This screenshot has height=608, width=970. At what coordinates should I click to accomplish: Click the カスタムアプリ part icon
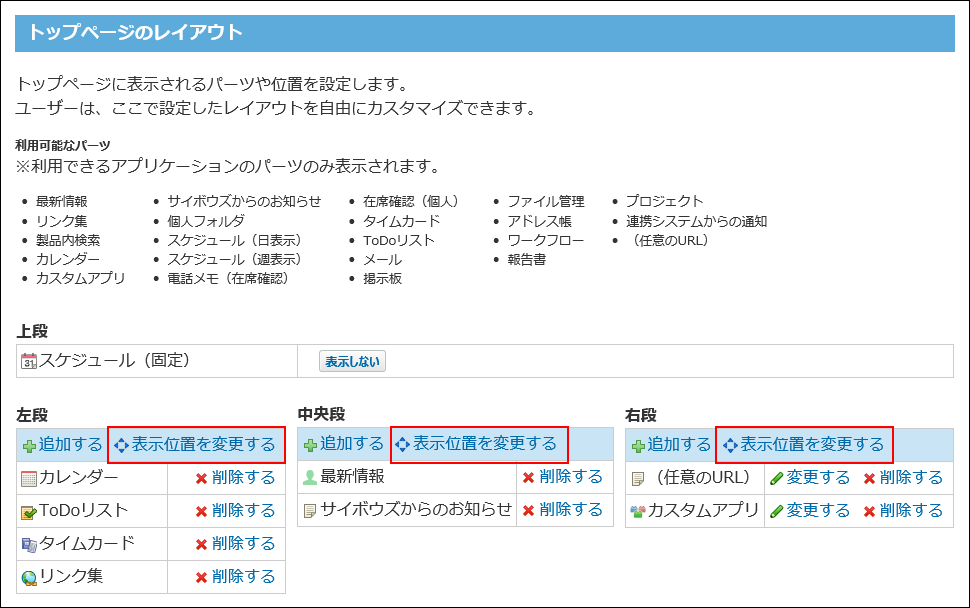pyautogui.click(x=638, y=512)
